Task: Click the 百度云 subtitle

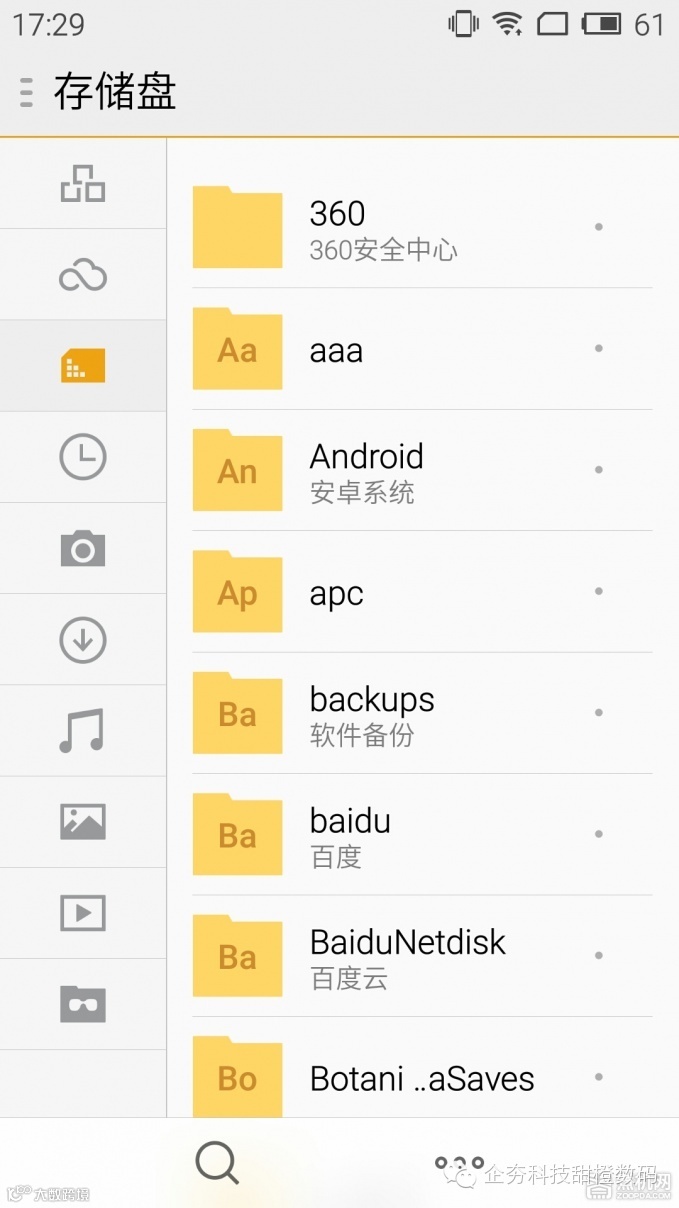Action: [349, 979]
